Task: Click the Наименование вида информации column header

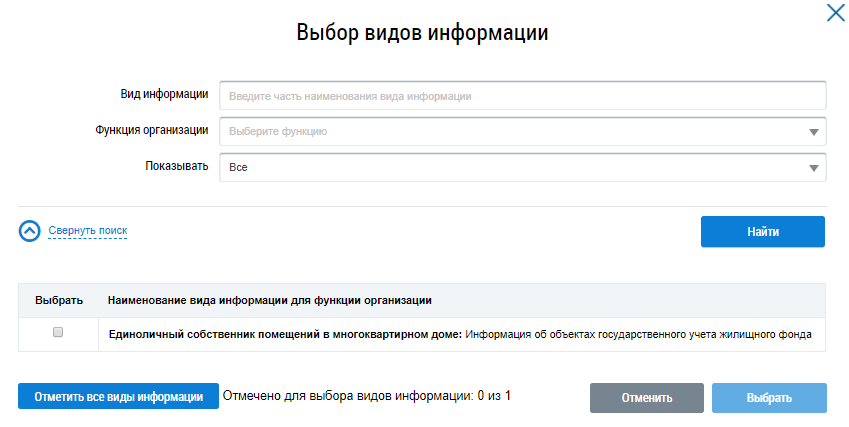Action: (x=269, y=300)
